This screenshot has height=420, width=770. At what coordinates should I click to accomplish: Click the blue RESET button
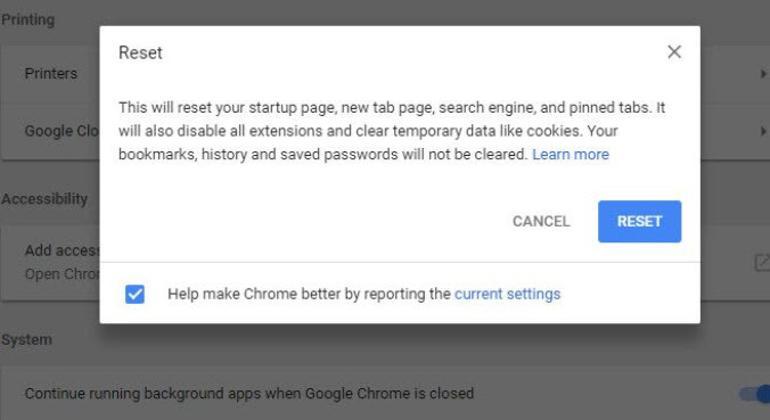tap(639, 221)
